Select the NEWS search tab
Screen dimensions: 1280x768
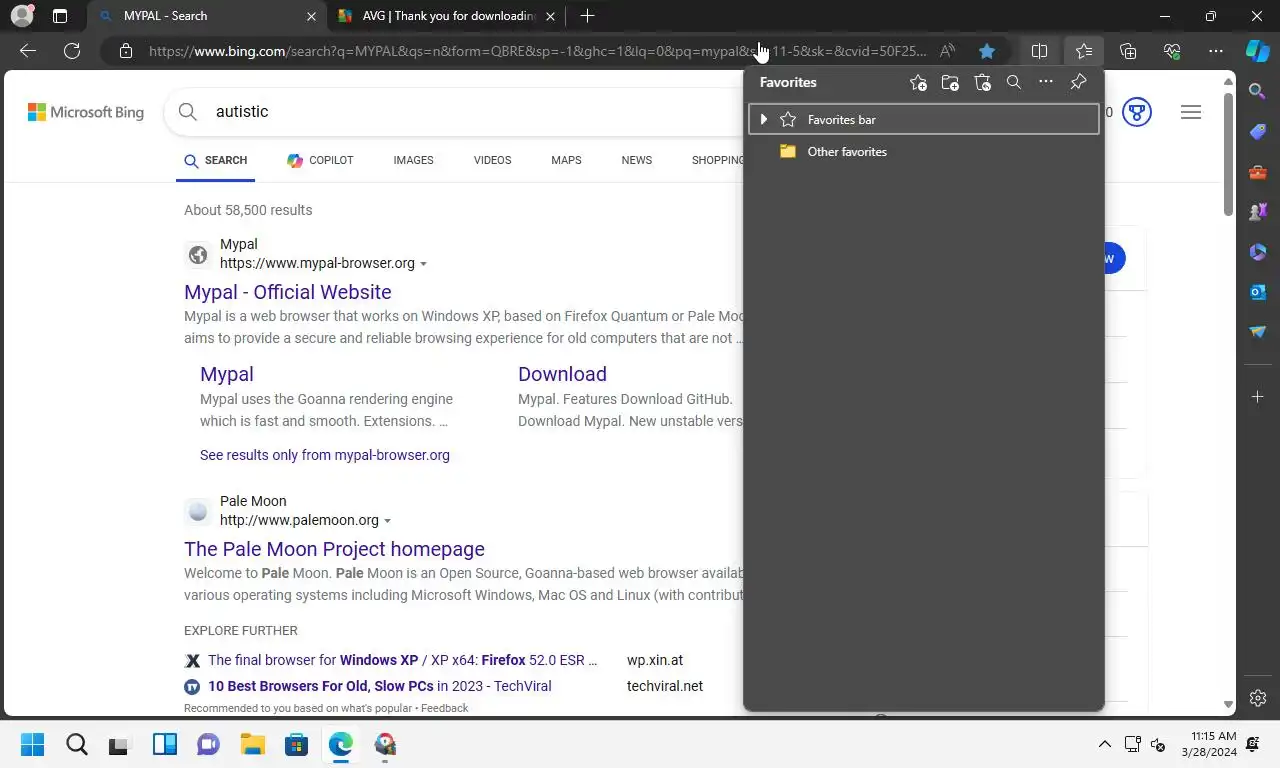636,160
